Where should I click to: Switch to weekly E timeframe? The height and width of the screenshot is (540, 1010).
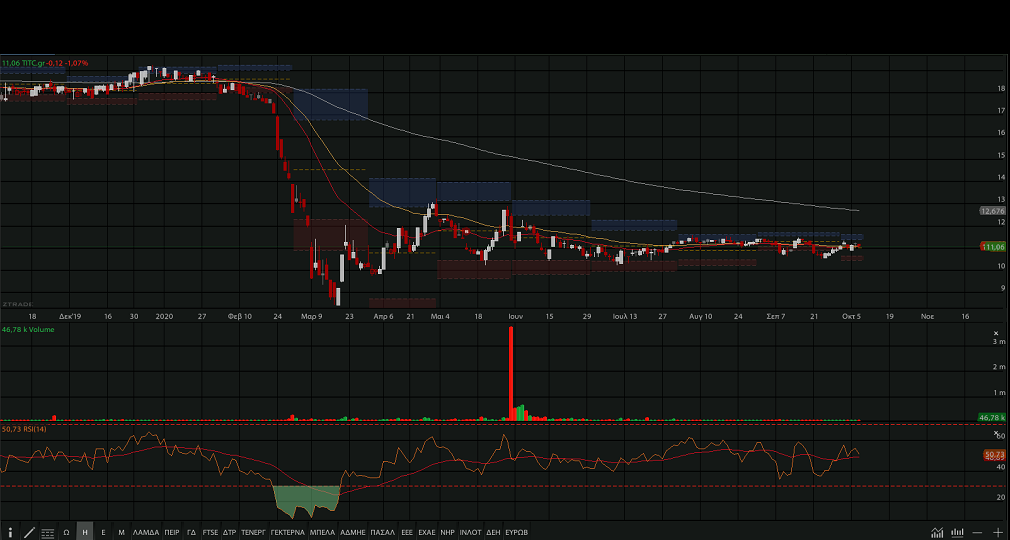[103, 532]
